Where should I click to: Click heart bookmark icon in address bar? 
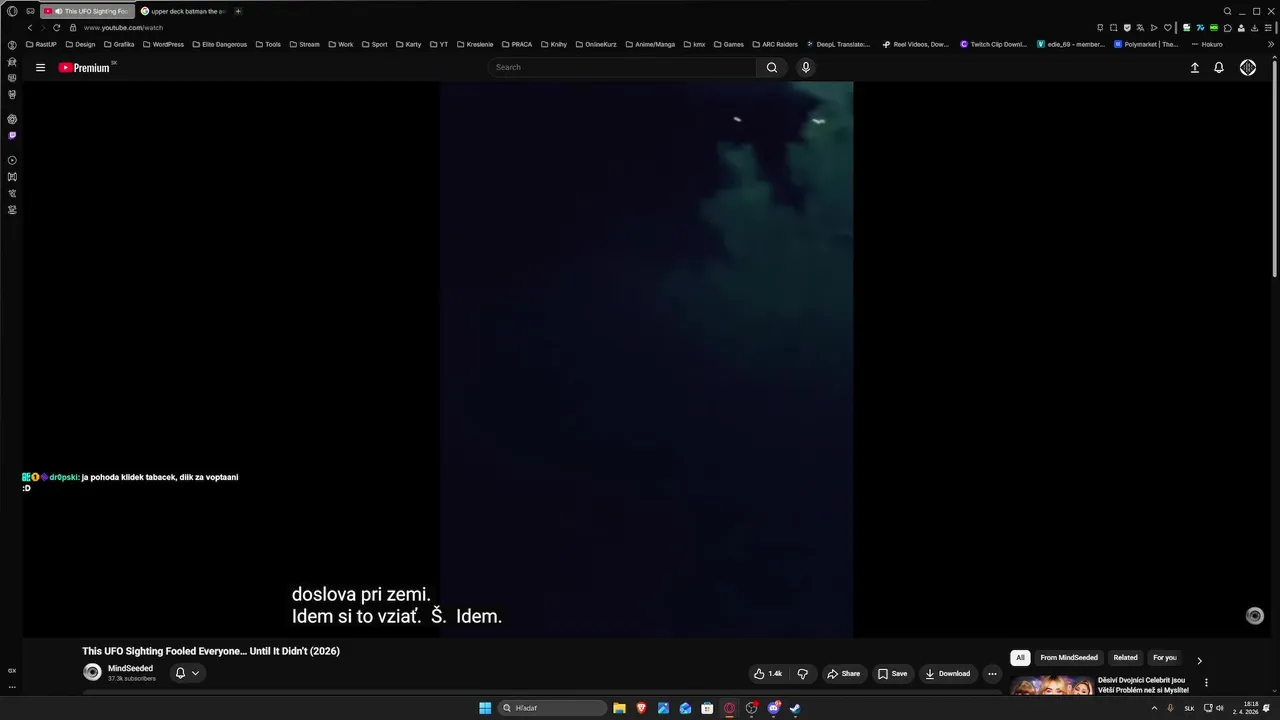[1167, 27]
